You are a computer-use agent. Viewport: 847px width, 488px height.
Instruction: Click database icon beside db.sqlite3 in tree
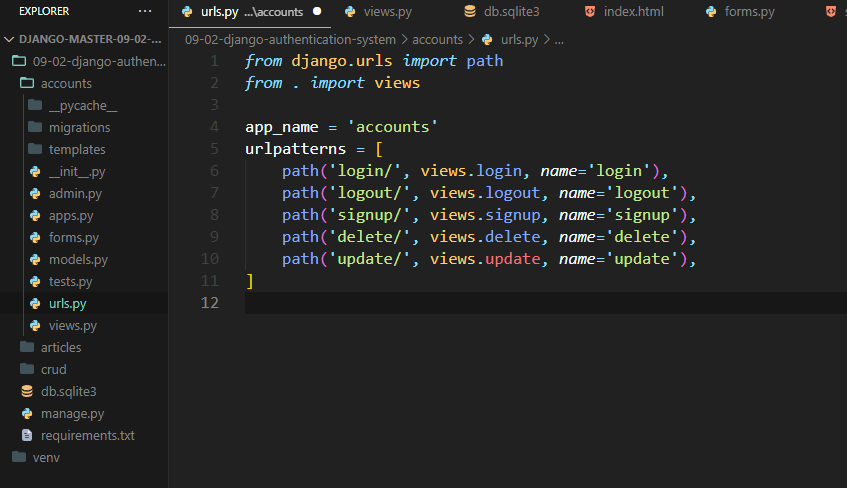tap(27, 391)
